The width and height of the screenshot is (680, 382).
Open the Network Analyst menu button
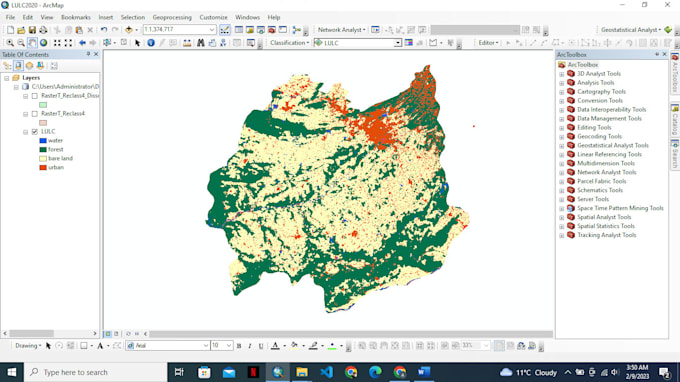tap(342, 30)
